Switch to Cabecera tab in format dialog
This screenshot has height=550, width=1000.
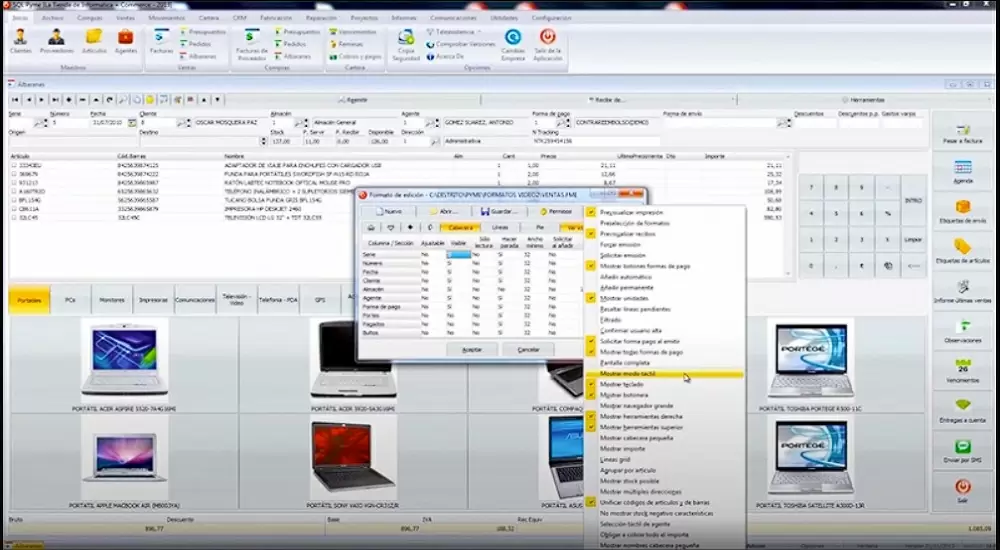tap(460, 227)
